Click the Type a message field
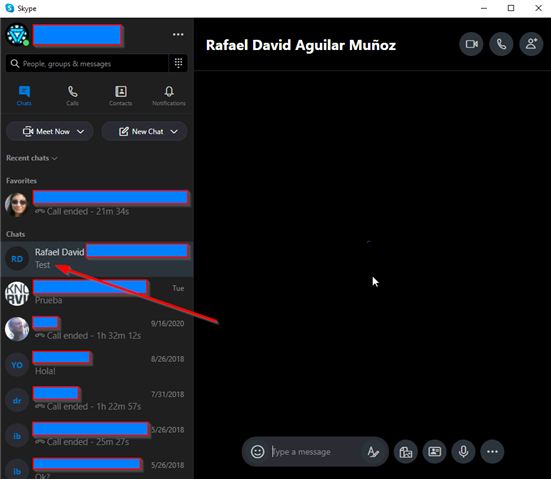The image size is (551, 479). click(316, 452)
